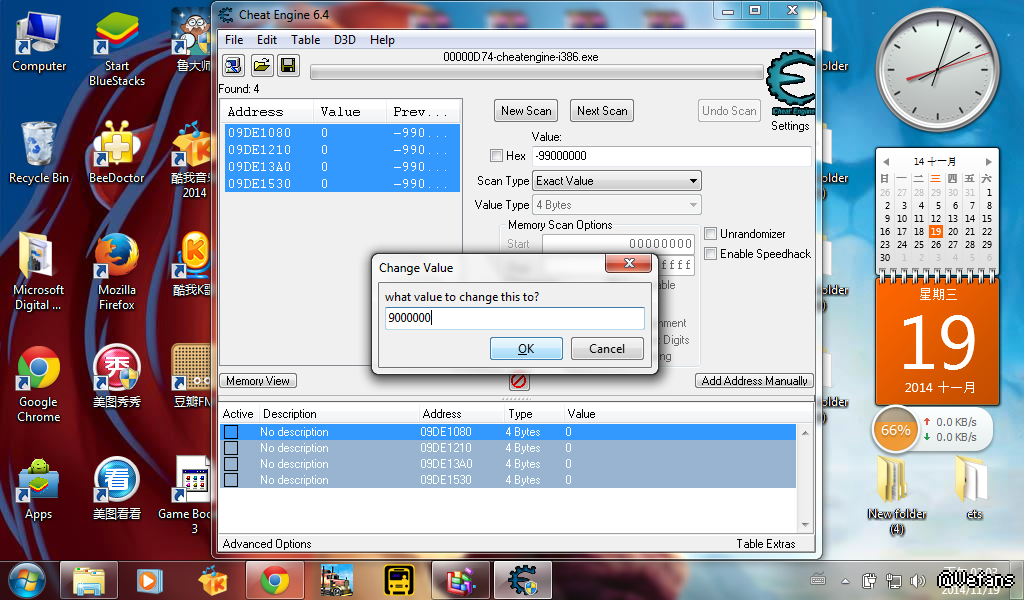Go to previous month in calendar
Viewport: 1026px width, 600px height.
point(886,162)
